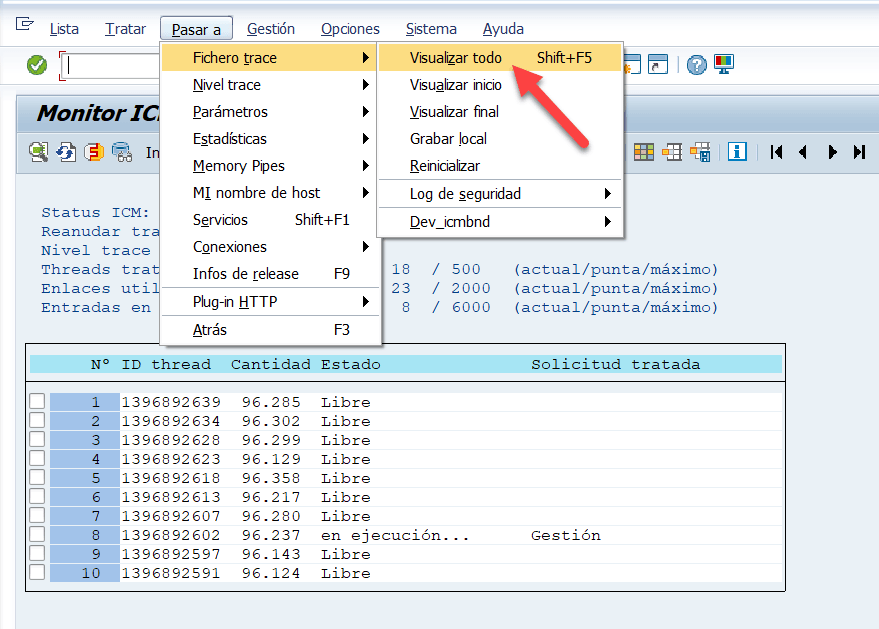Open the Gestión menu
This screenshot has width=879, height=629.
point(270,29)
